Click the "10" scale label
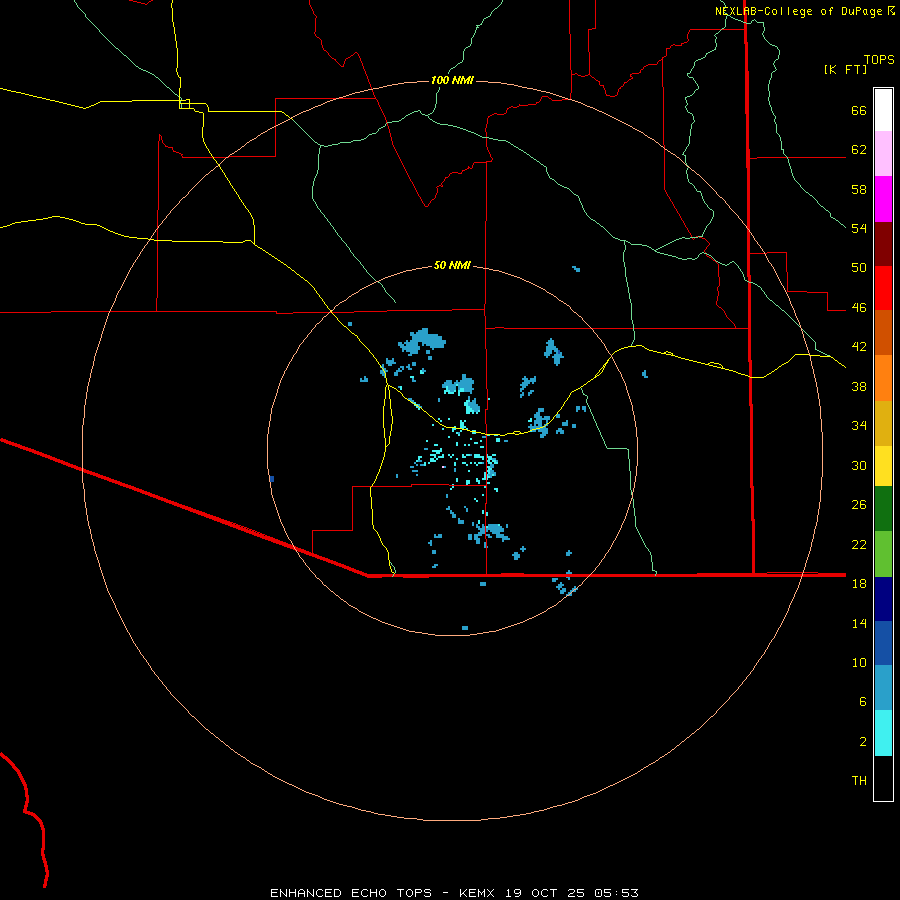Screen dimensions: 900x900 click(x=859, y=662)
